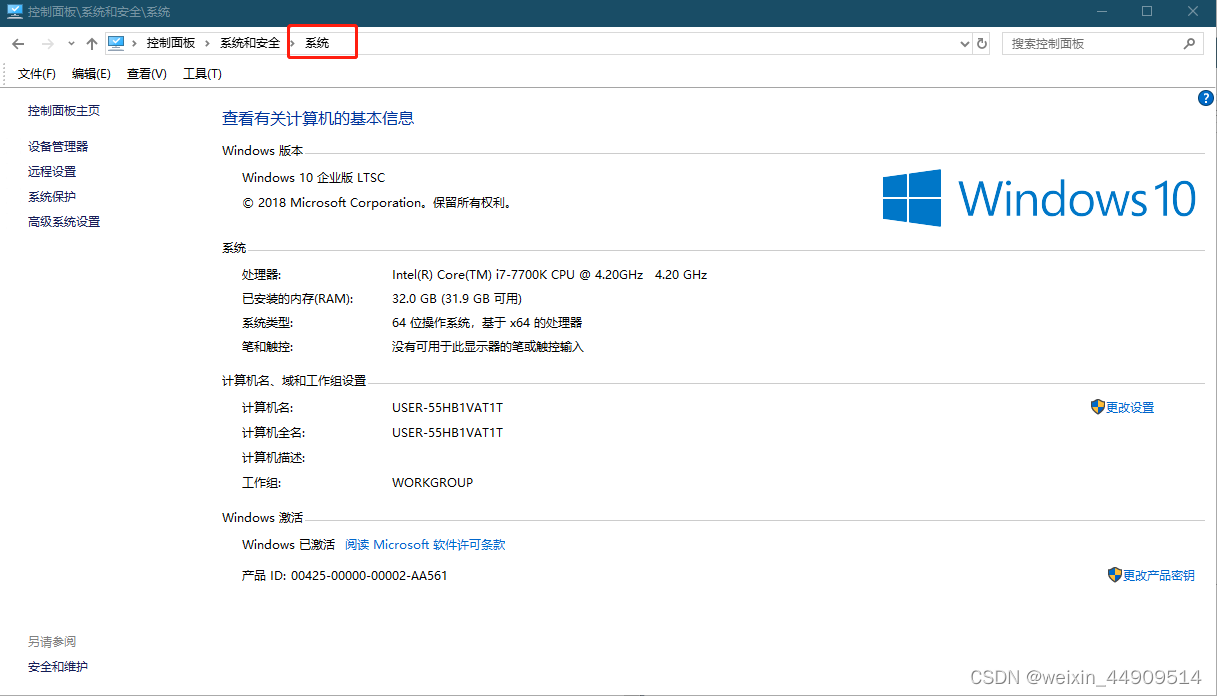Expand chevron after 系统和安全 breadcrumb

point(293,43)
